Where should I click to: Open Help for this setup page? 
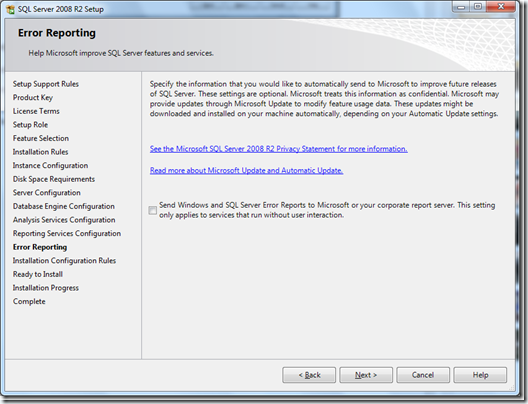480,375
